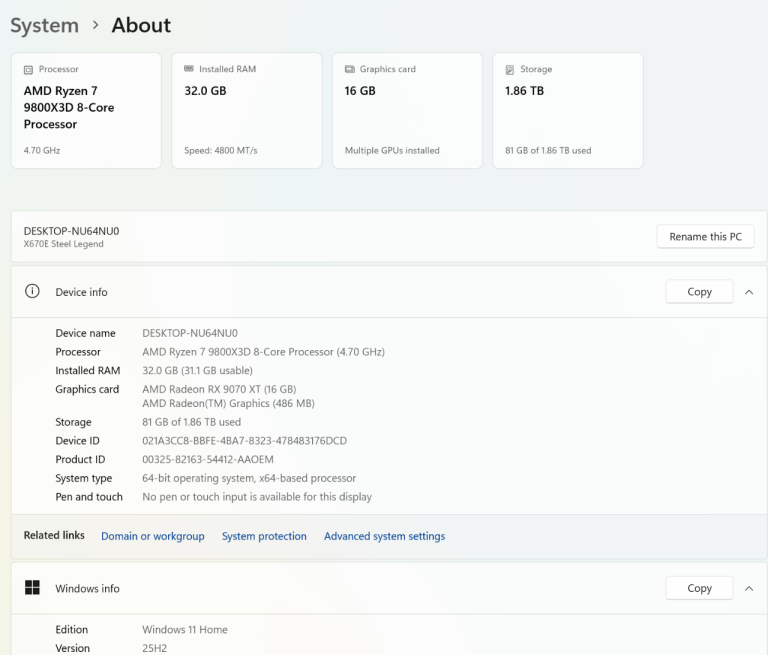Click the Graphics card icon
Screen dimensions: 768x655
350,69
